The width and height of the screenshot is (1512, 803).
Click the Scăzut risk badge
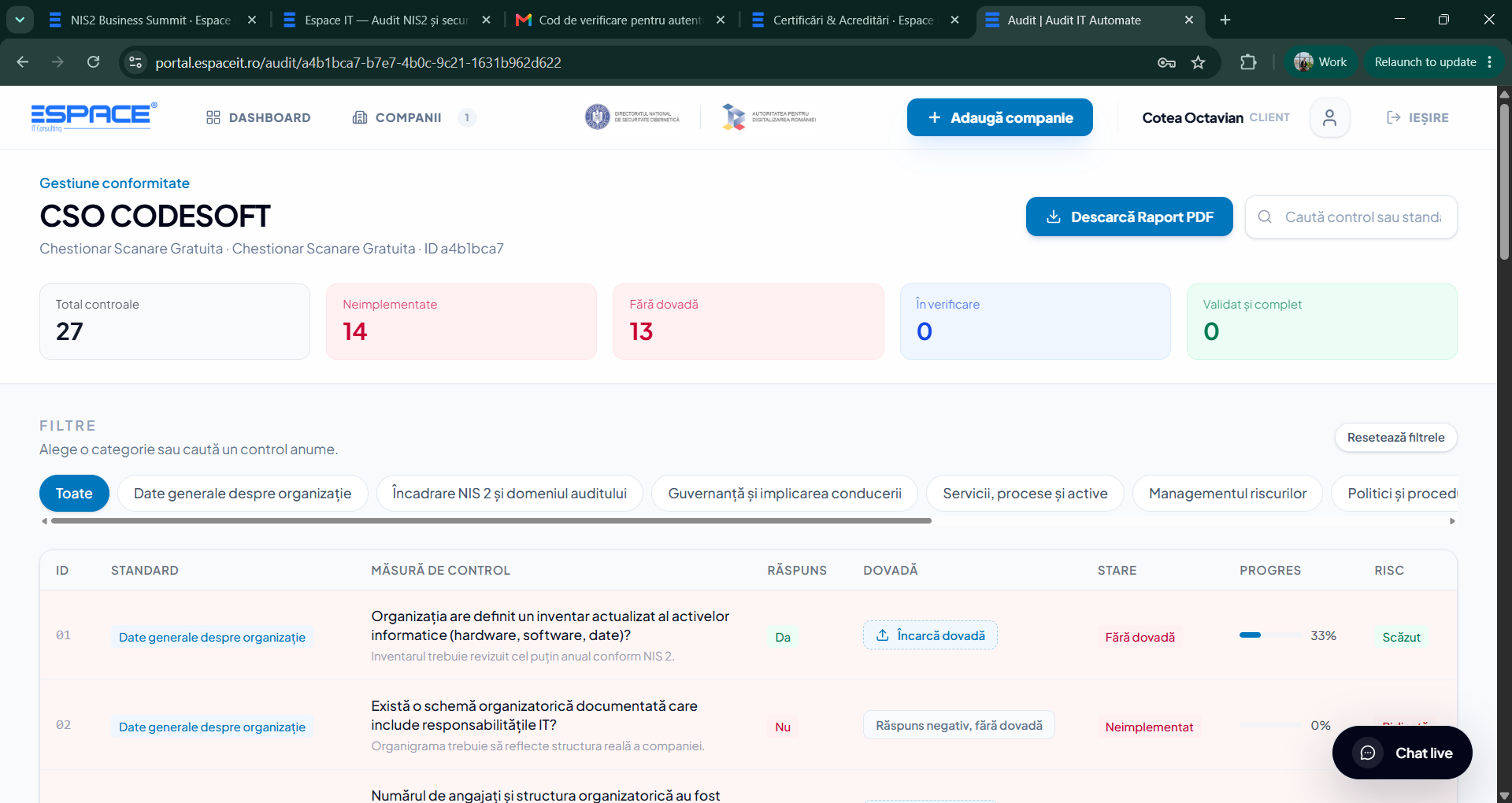click(1401, 637)
